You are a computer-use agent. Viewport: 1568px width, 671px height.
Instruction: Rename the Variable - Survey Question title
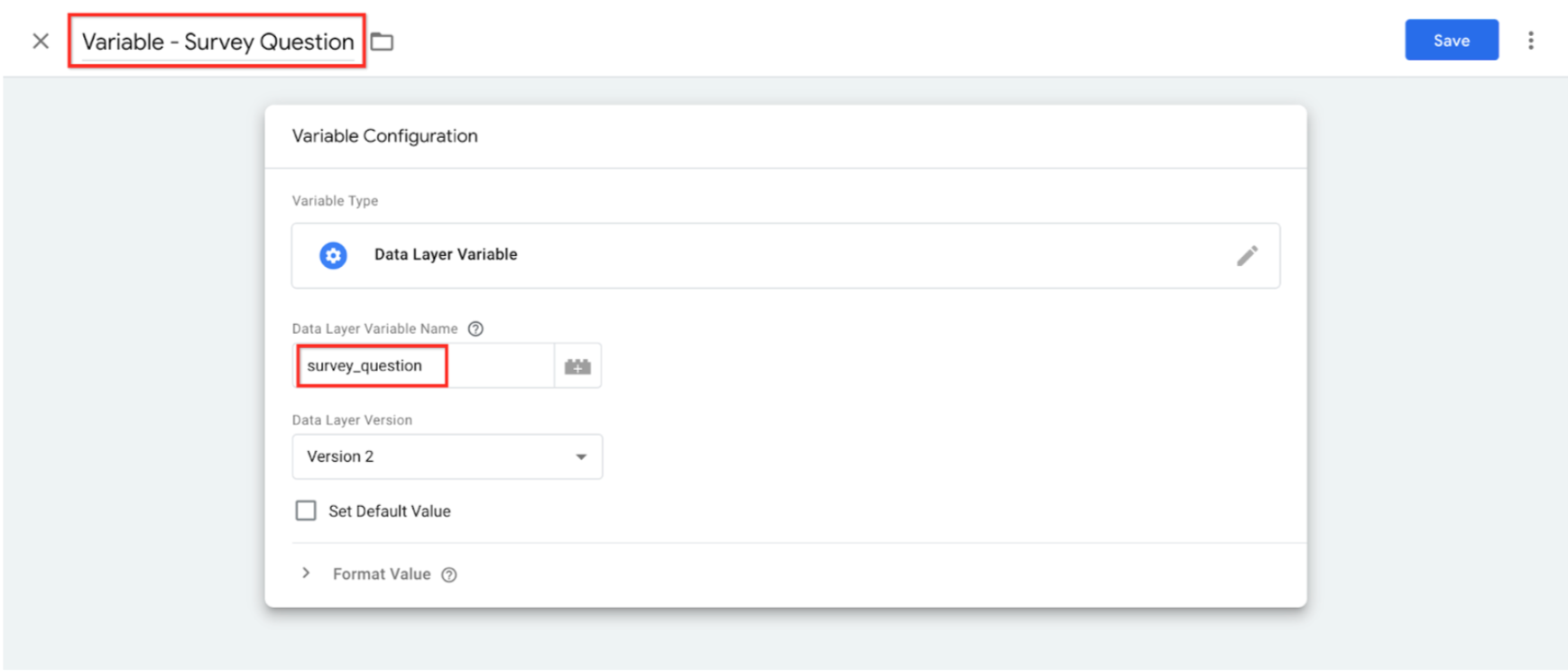tap(217, 41)
